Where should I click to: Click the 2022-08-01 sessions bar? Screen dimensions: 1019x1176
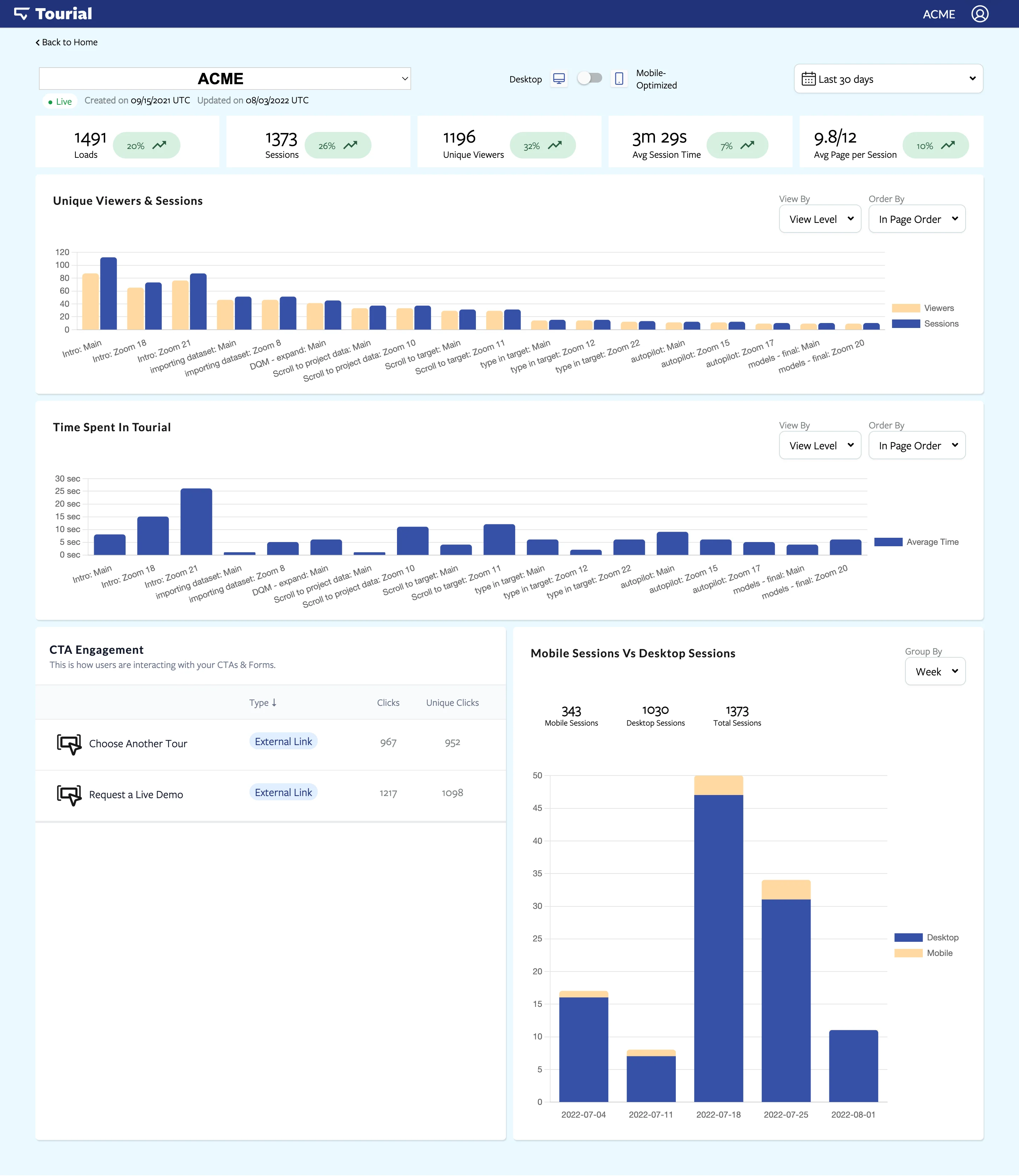853,1066
